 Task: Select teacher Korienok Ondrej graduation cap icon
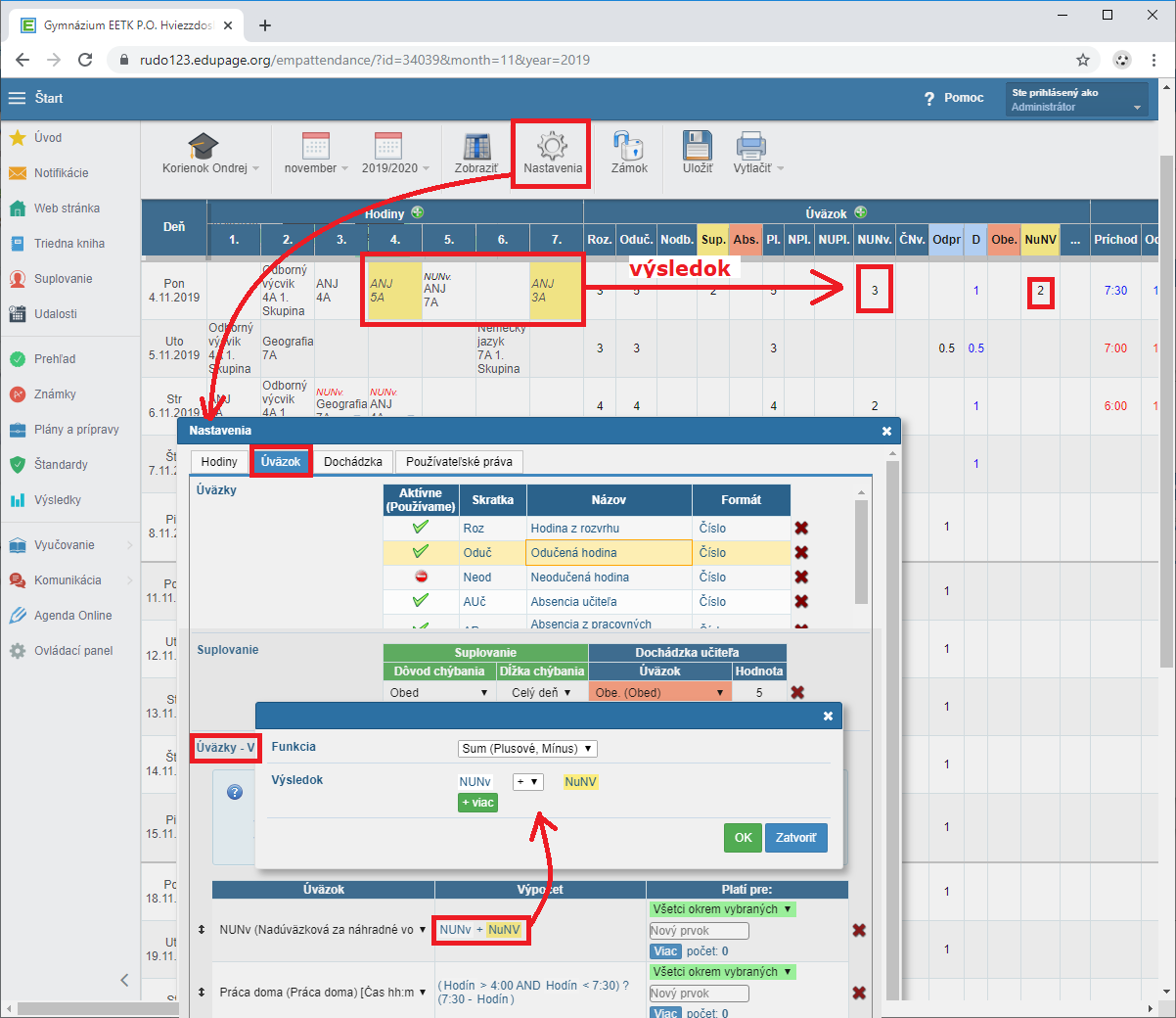(x=204, y=146)
